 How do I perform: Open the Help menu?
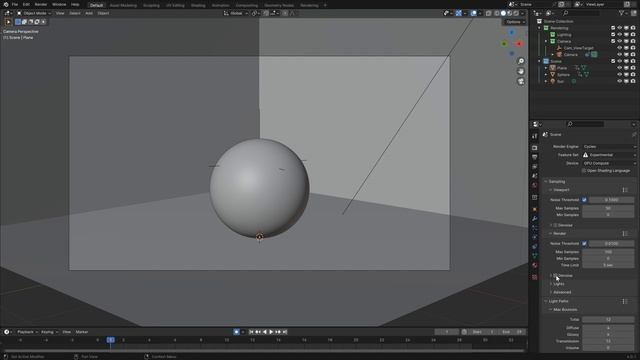point(75,4)
